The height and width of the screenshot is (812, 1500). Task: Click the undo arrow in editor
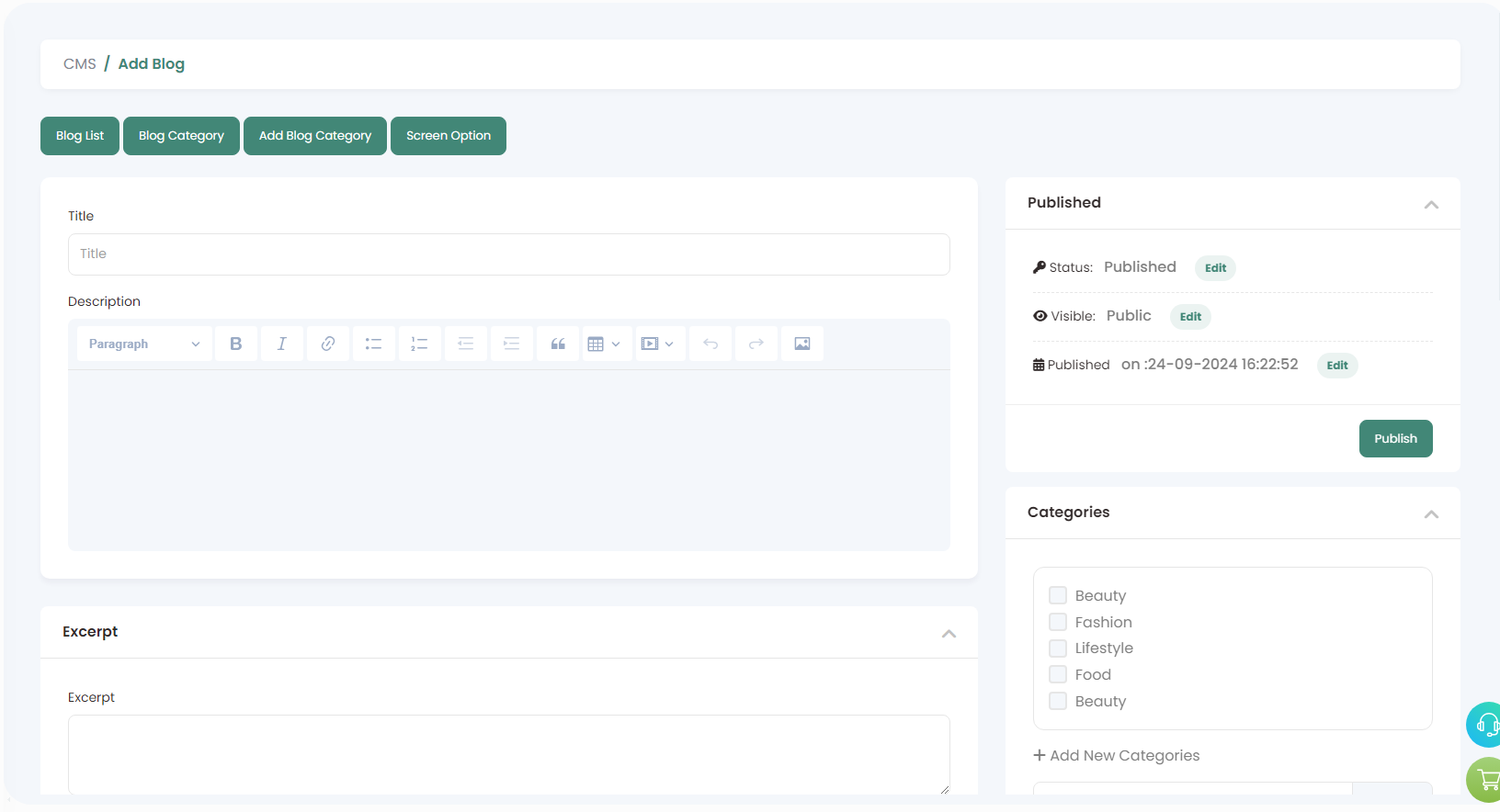click(x=710, y=344)
